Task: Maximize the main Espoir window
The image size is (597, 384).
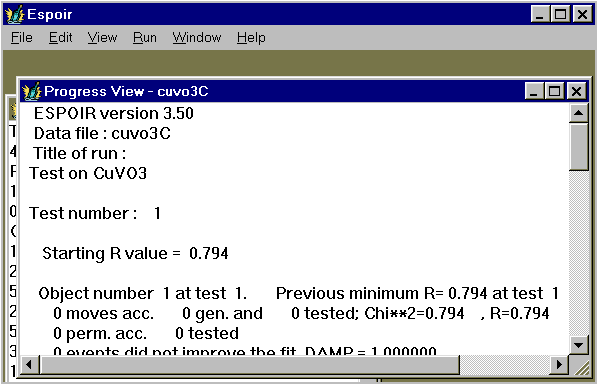Action: [561, 14]
